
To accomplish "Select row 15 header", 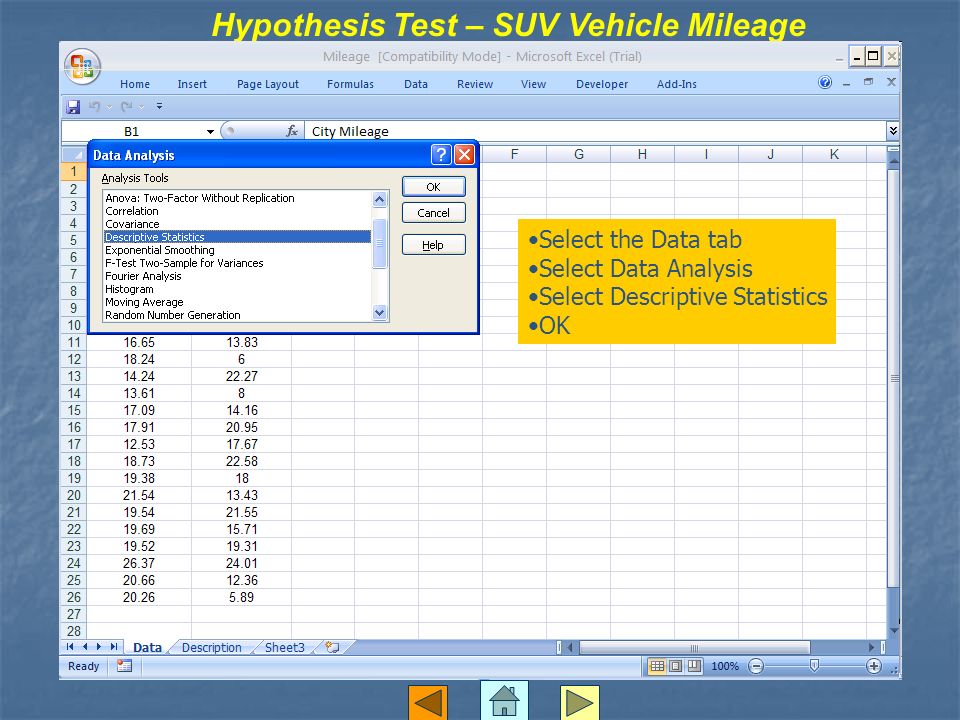I will tap(74, 410).
